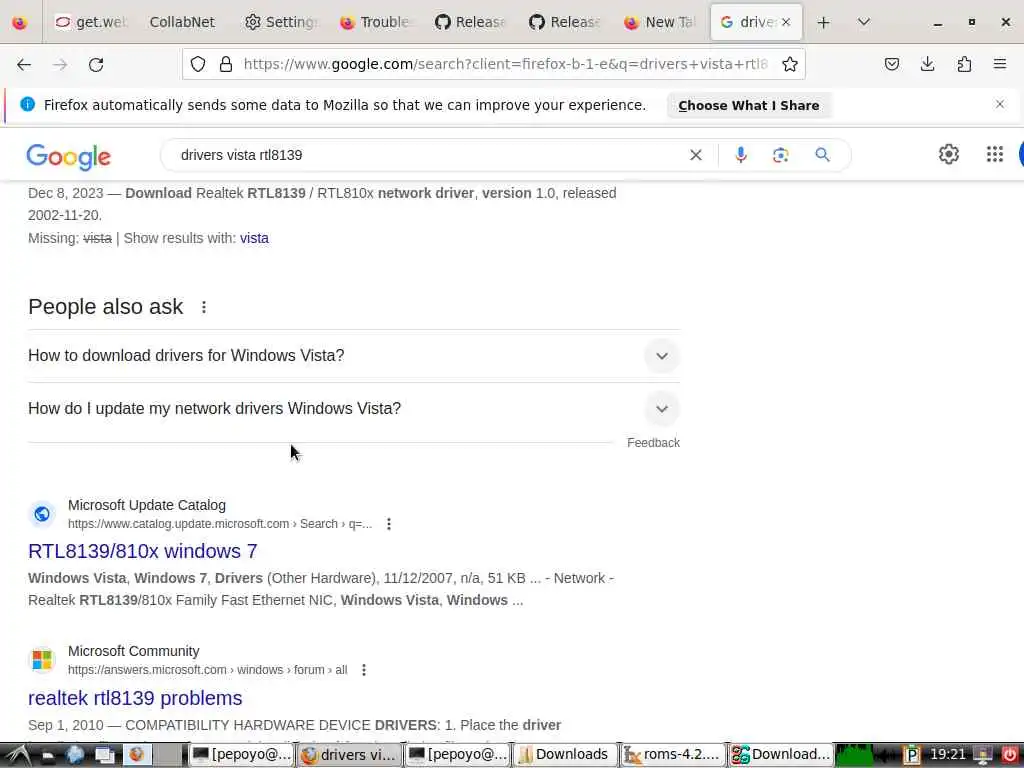Click the Microsoft Community favicon
Screen dimensions: 1024x768
(42, 660)
